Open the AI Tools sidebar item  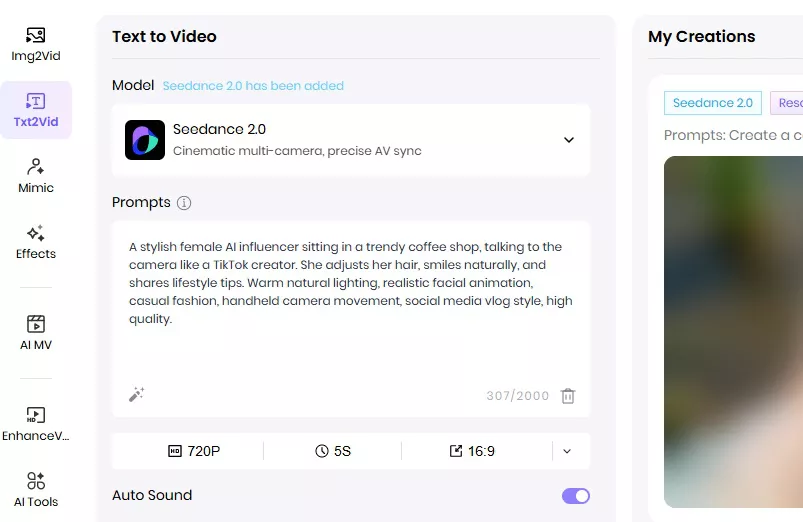[36, 490]
